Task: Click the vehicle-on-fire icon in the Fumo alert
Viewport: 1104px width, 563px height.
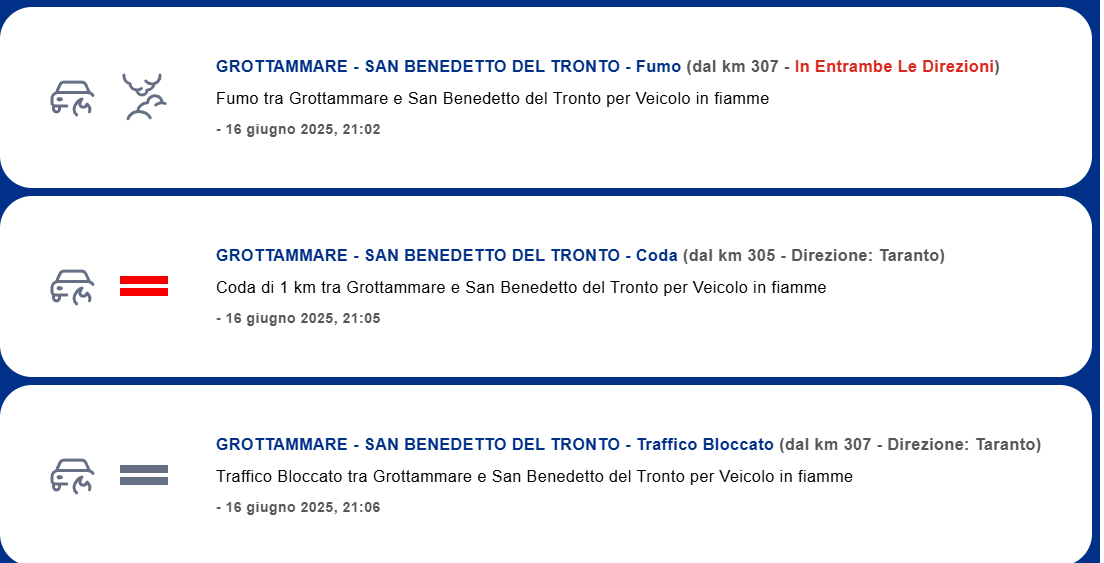Action: coord(72,98)
